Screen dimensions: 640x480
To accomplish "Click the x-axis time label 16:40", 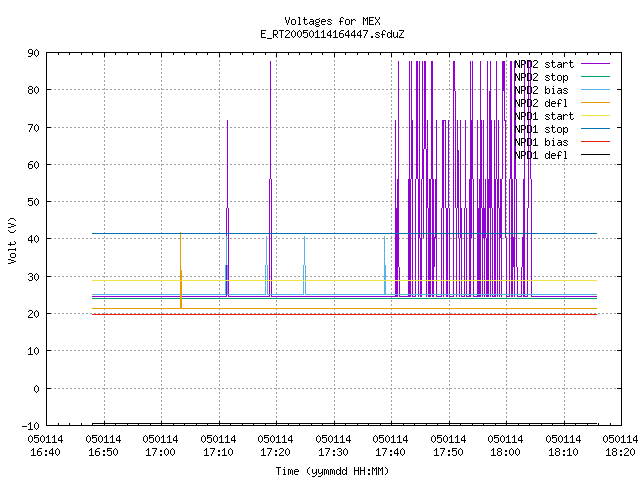I will pos(45,452).
